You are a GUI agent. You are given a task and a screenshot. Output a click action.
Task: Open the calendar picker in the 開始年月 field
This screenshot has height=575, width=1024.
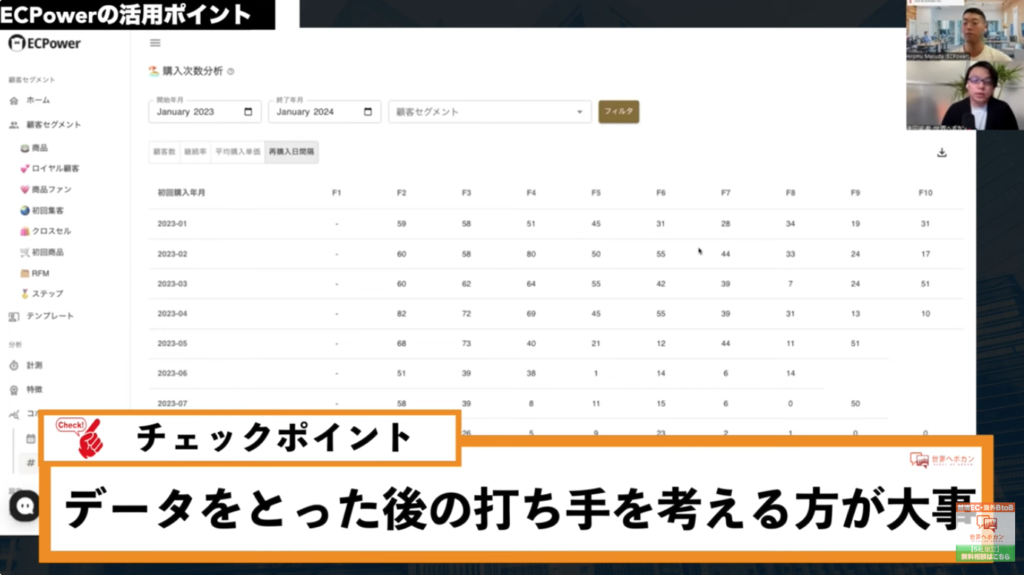pyautogui.click(x=248, y=112)
